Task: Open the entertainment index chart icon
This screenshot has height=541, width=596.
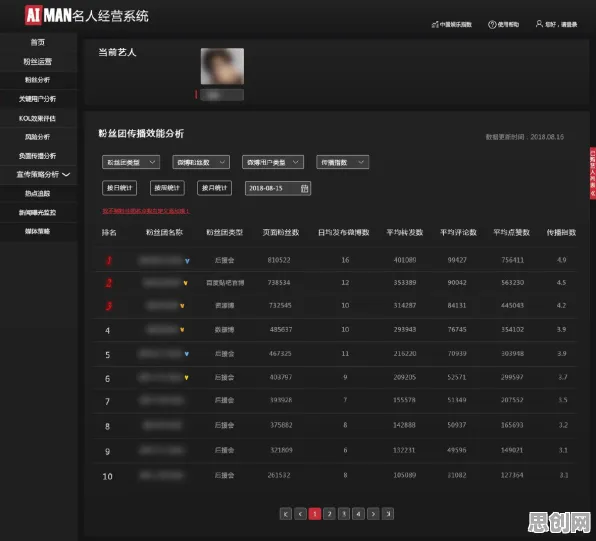Action: 435,25
